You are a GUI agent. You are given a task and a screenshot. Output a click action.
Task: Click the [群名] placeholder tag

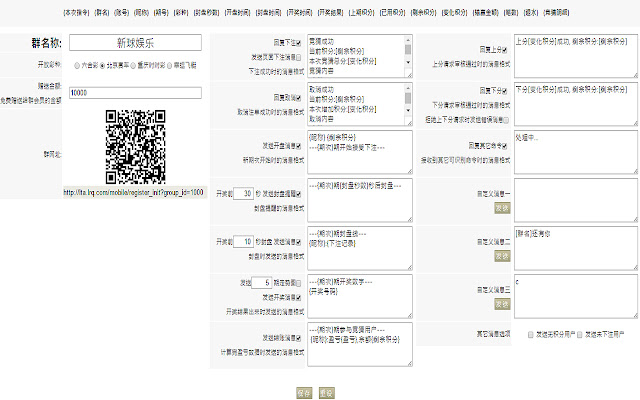[x=102, y=13]
